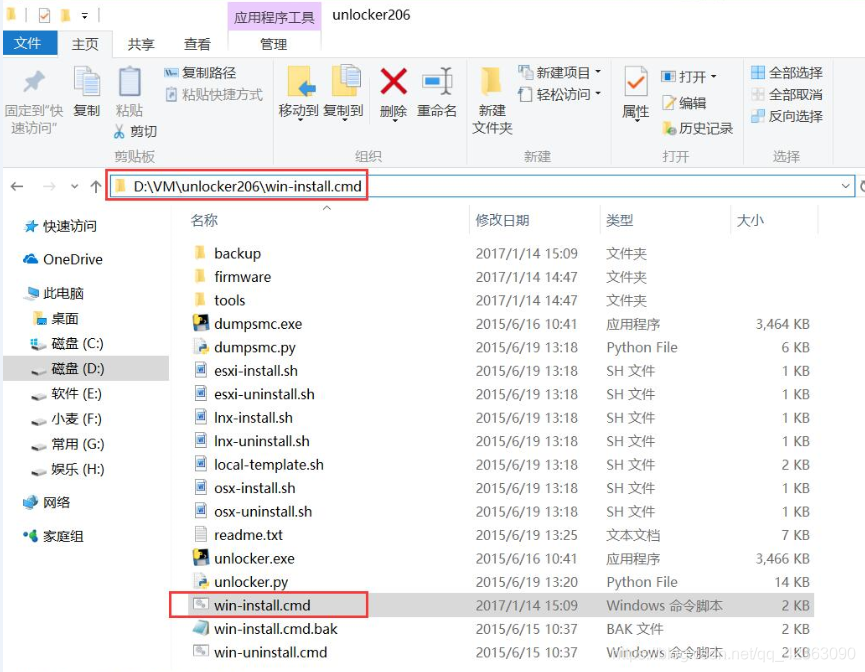Switch to Manage (管理) tab
Image resolution: width=865 pixels, height=672 pixels.
274,44
